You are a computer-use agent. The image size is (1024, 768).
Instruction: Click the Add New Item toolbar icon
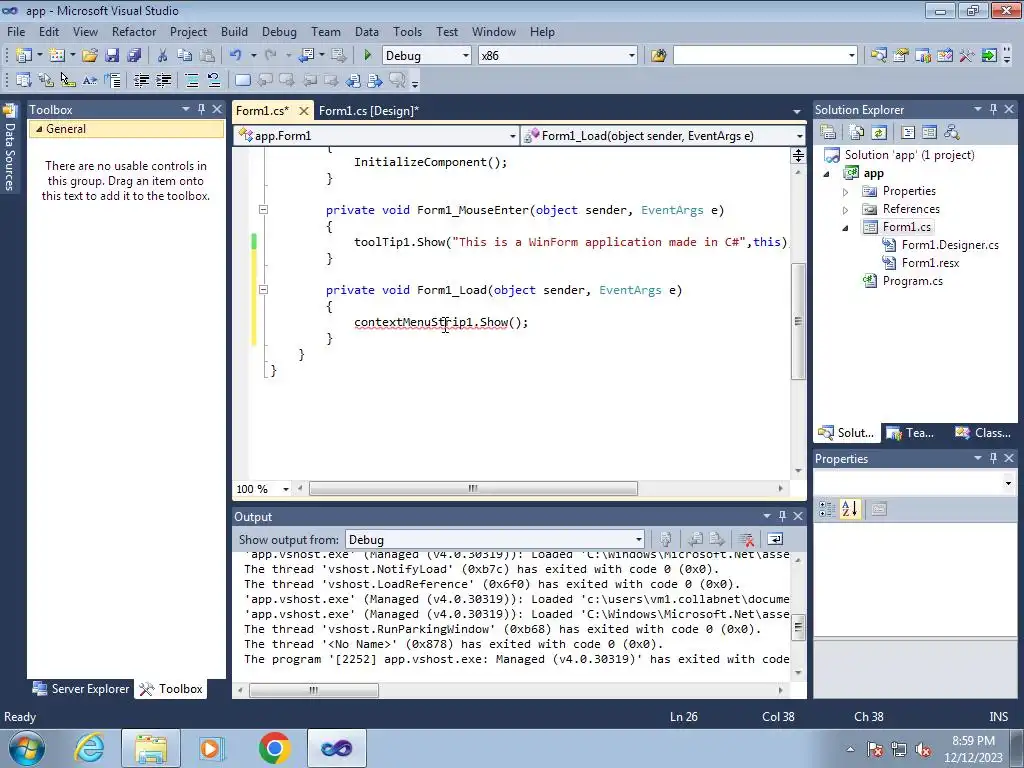(x=57, y=56)
